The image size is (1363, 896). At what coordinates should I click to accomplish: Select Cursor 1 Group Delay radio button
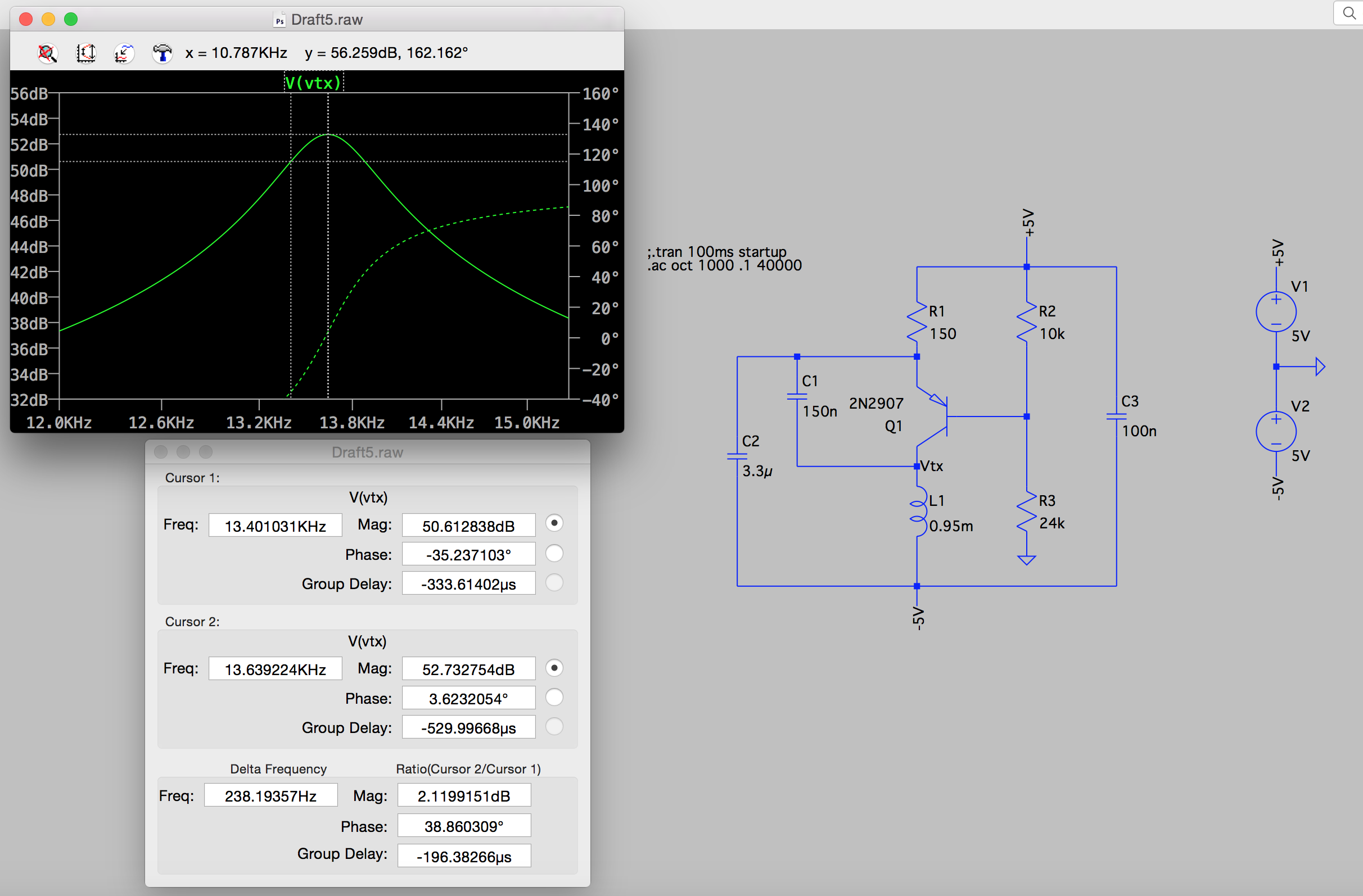(x=554, y=582)
